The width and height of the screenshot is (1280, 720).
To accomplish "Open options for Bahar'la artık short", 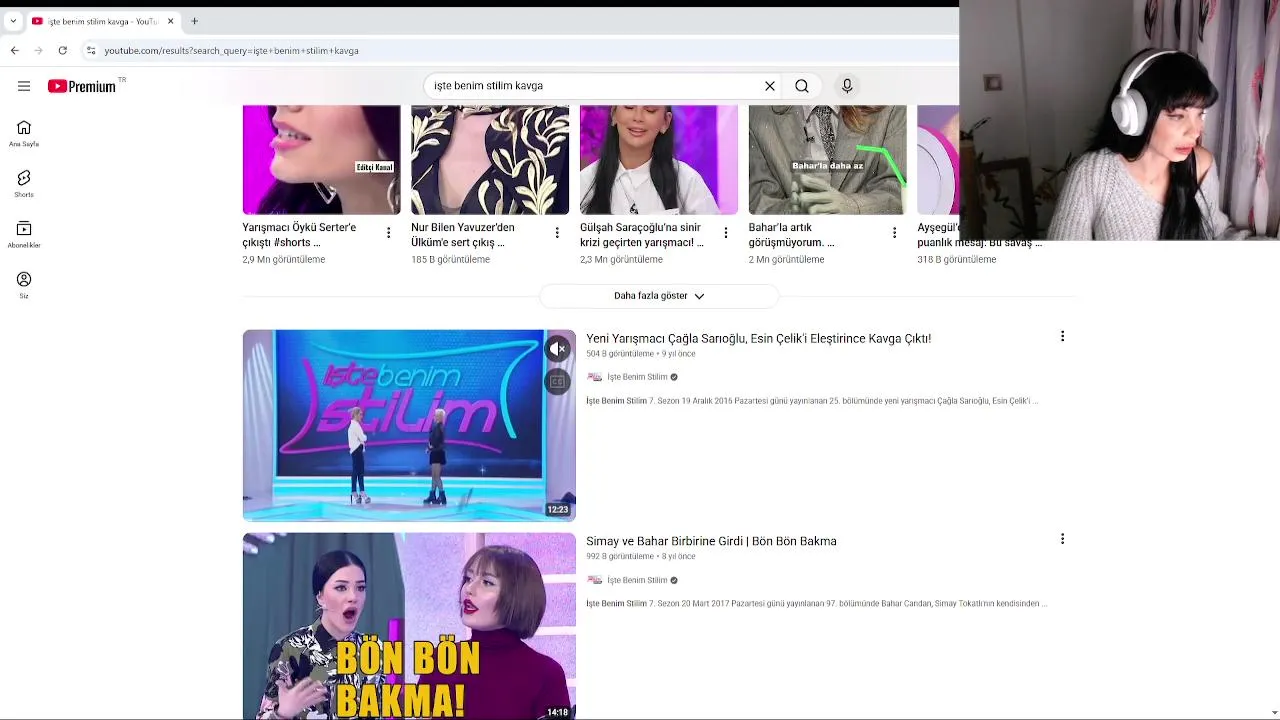I will pyautogui.click(x=894, y=233).
